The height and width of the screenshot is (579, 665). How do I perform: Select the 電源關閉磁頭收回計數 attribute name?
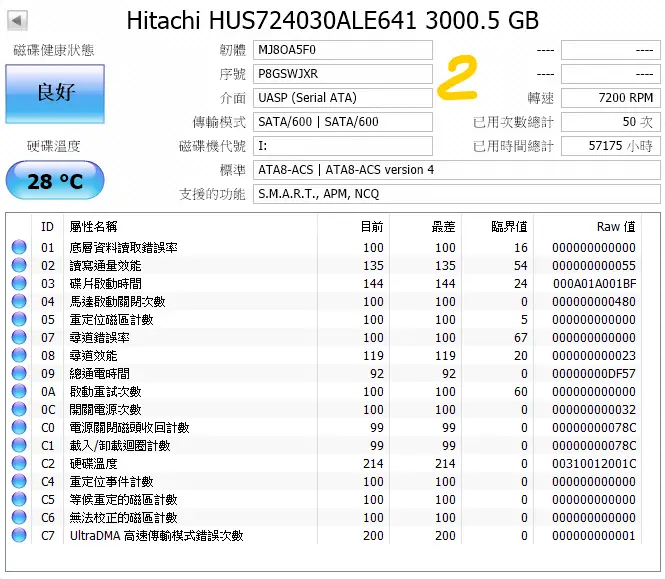[x=129, y=428]
